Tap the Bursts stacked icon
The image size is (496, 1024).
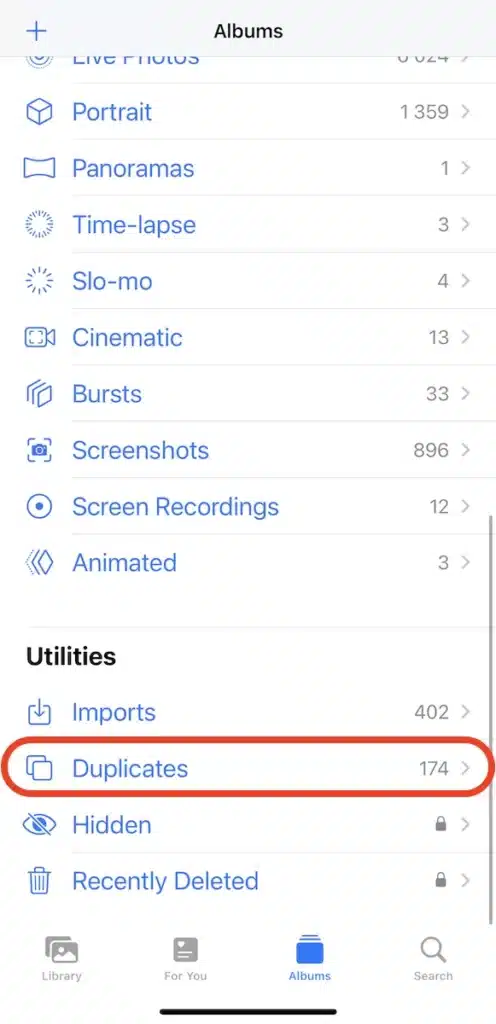[x=39, y=394]
